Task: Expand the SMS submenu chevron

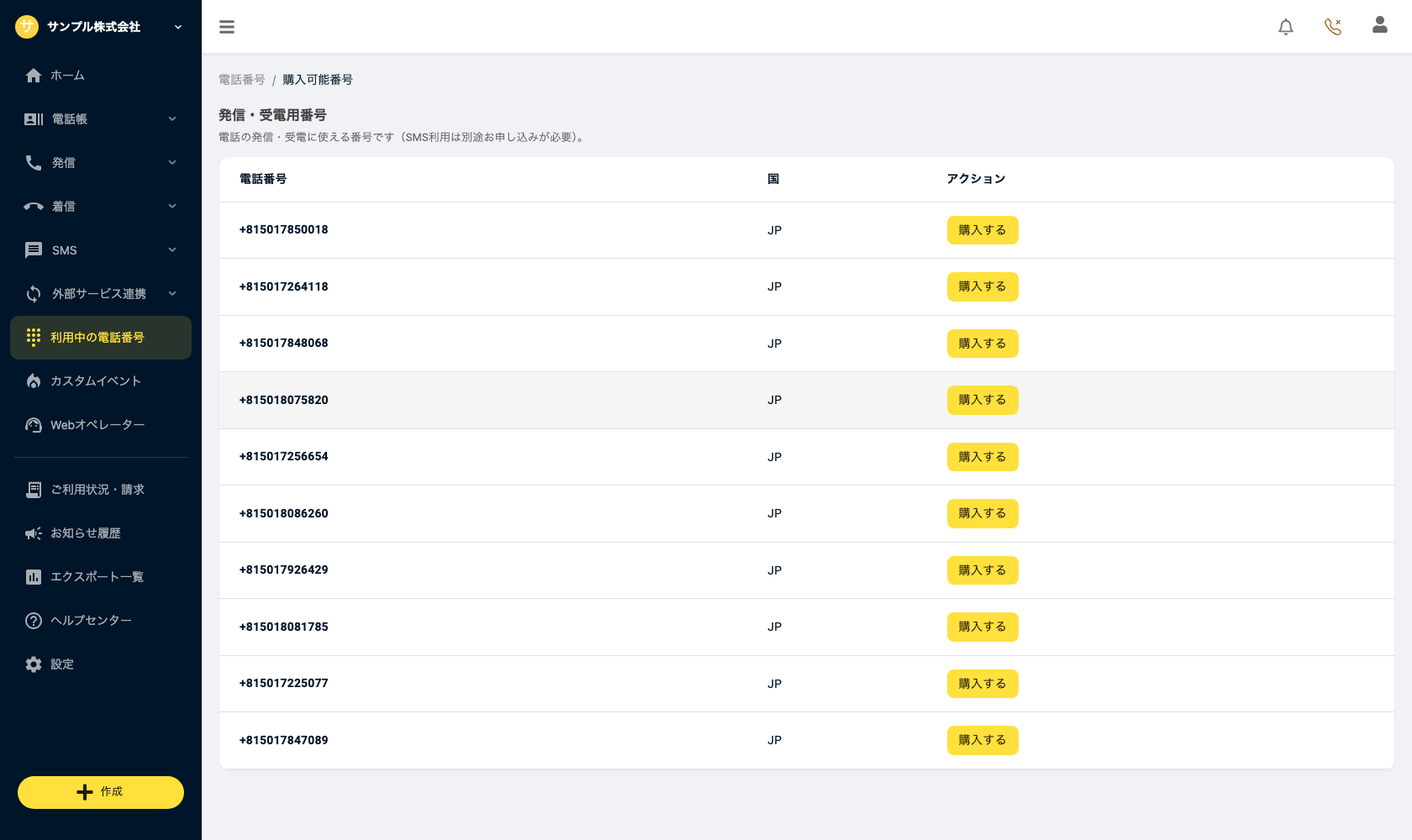Action: pyautogui.click(x=172, y=250)
